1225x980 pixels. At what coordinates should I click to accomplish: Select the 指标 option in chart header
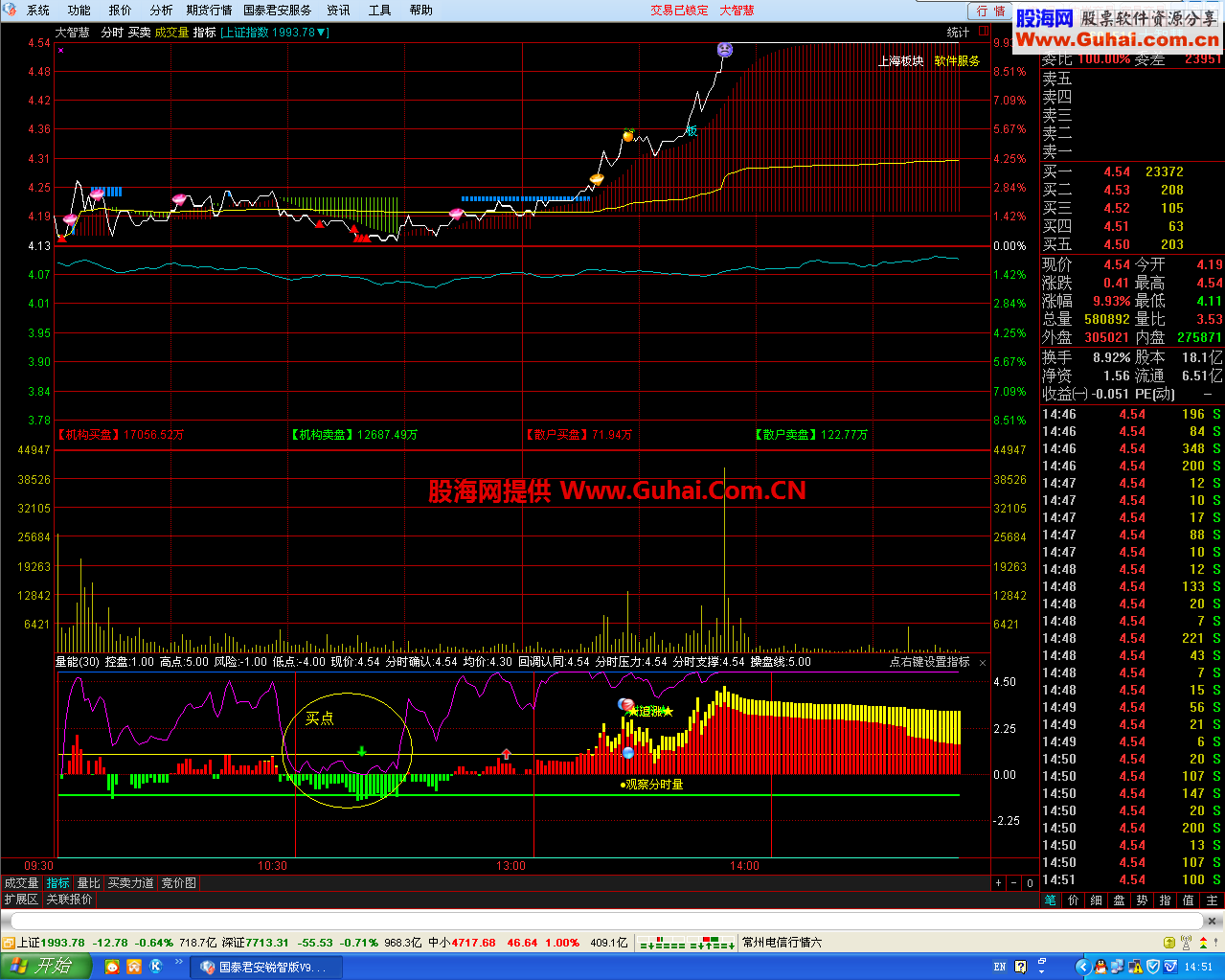coord(205,33)
